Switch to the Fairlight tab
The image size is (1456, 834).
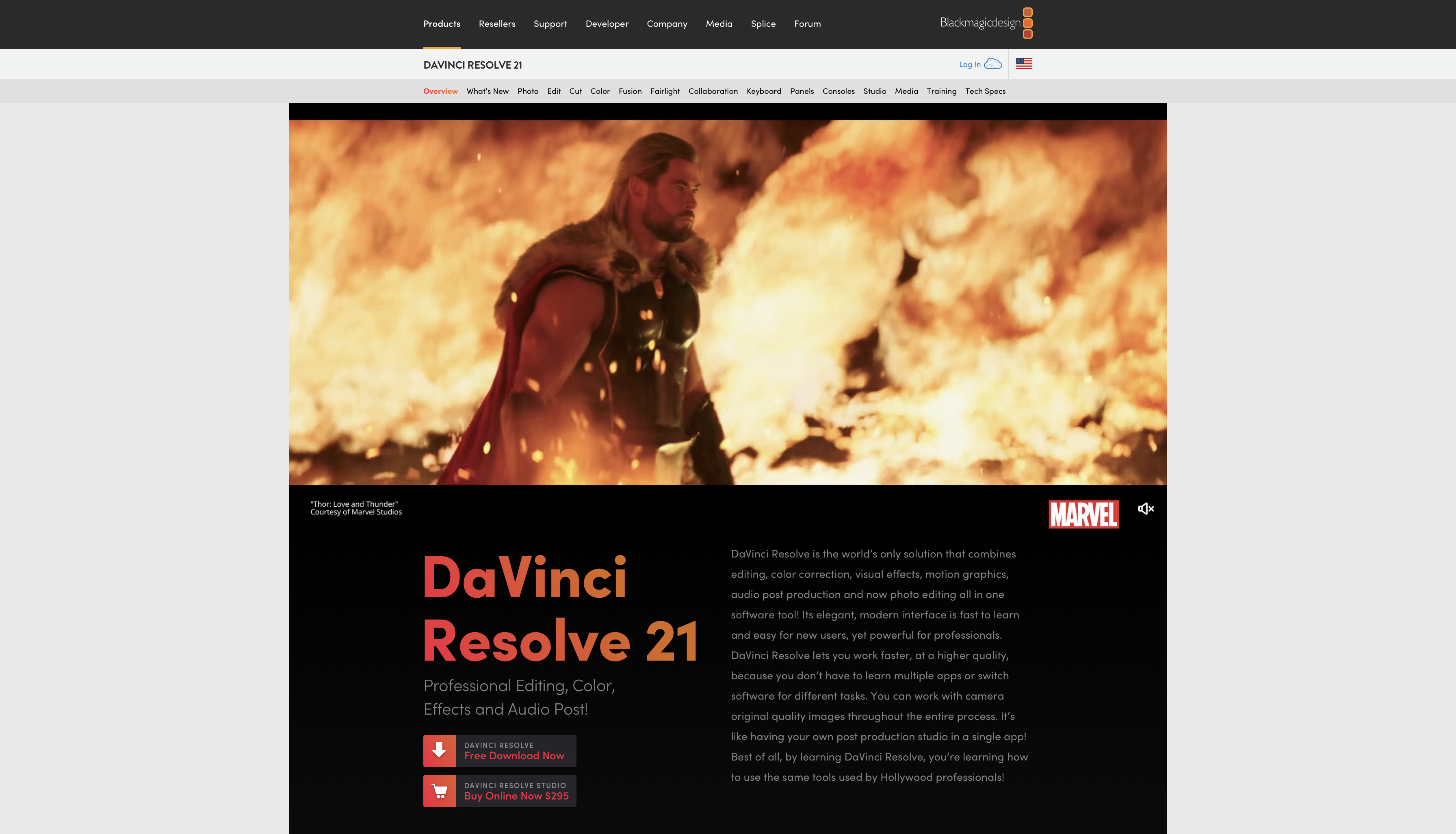tap(665, 91)
